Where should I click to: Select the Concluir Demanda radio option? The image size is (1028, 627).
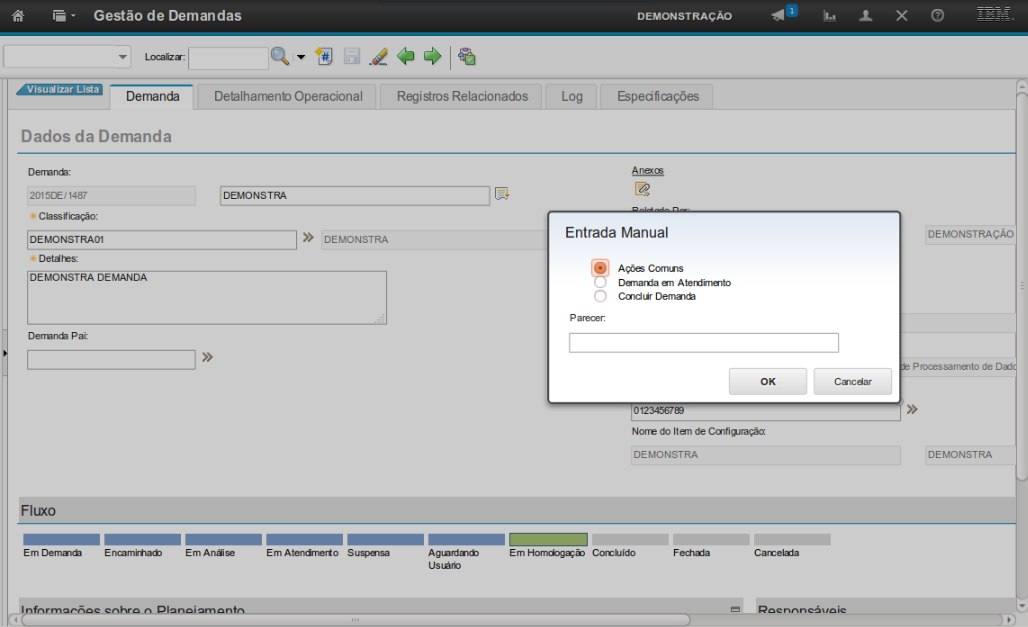[x=600, y=296]
